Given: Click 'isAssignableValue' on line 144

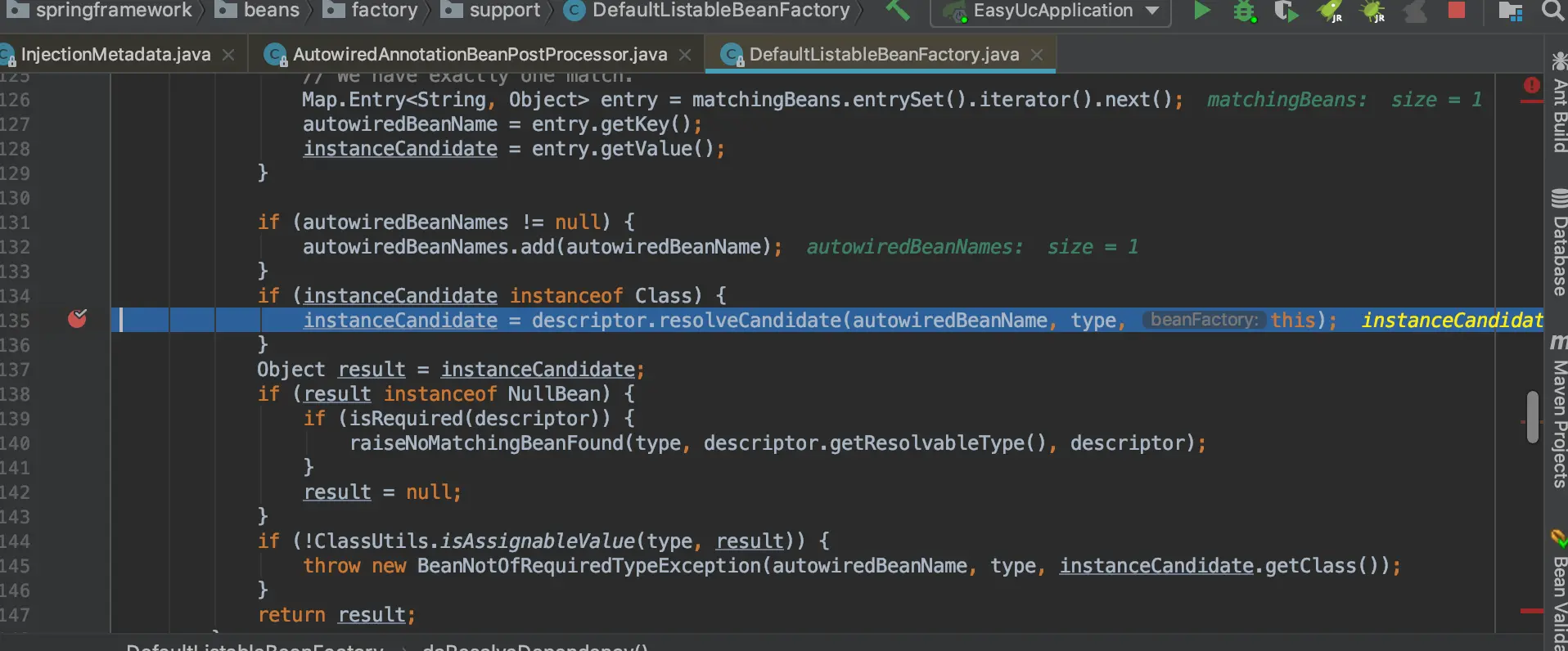Looking at the screenshot, I should pos(537,541).
